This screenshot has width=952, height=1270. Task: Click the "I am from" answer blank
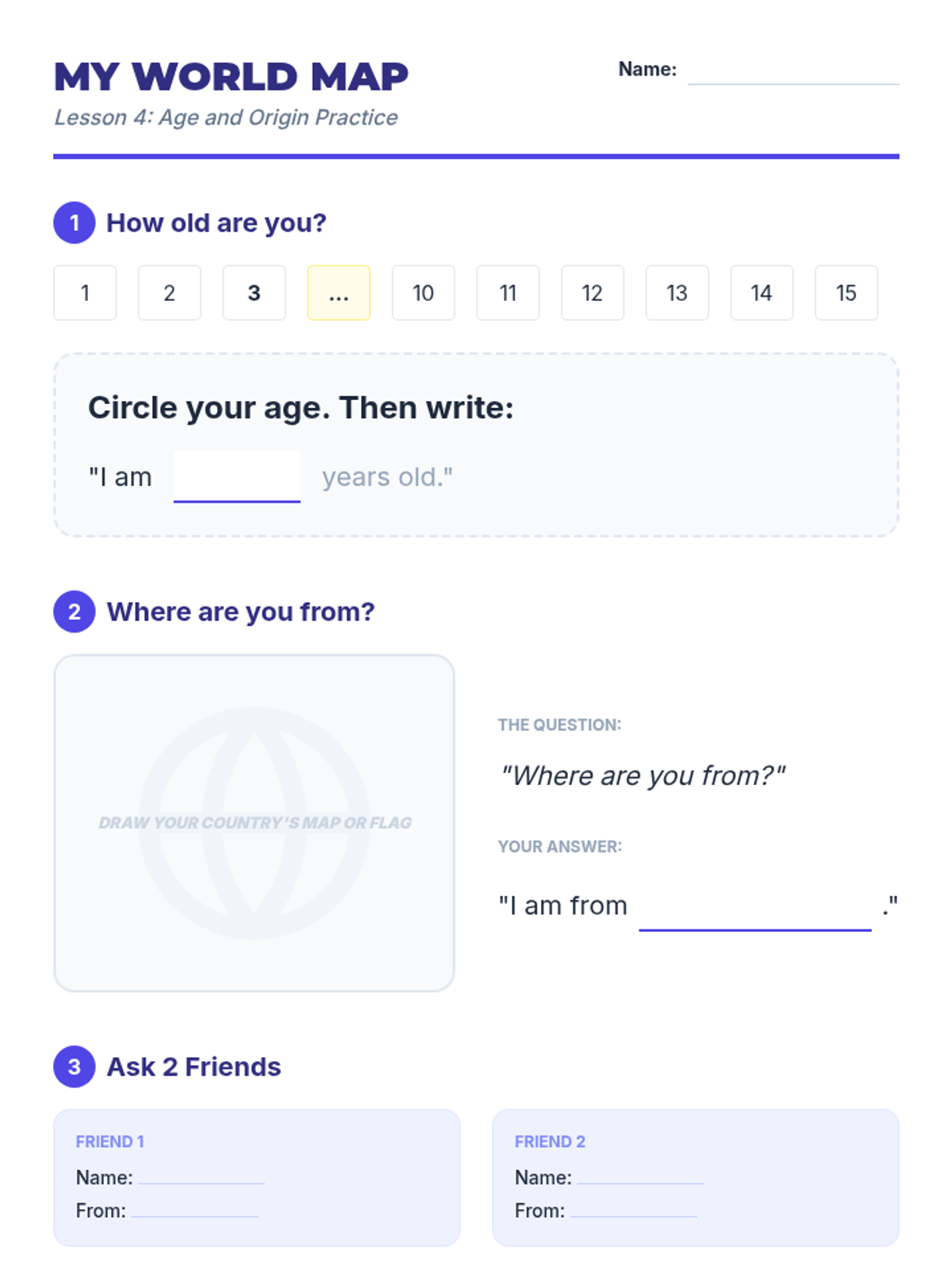(755, 906)
